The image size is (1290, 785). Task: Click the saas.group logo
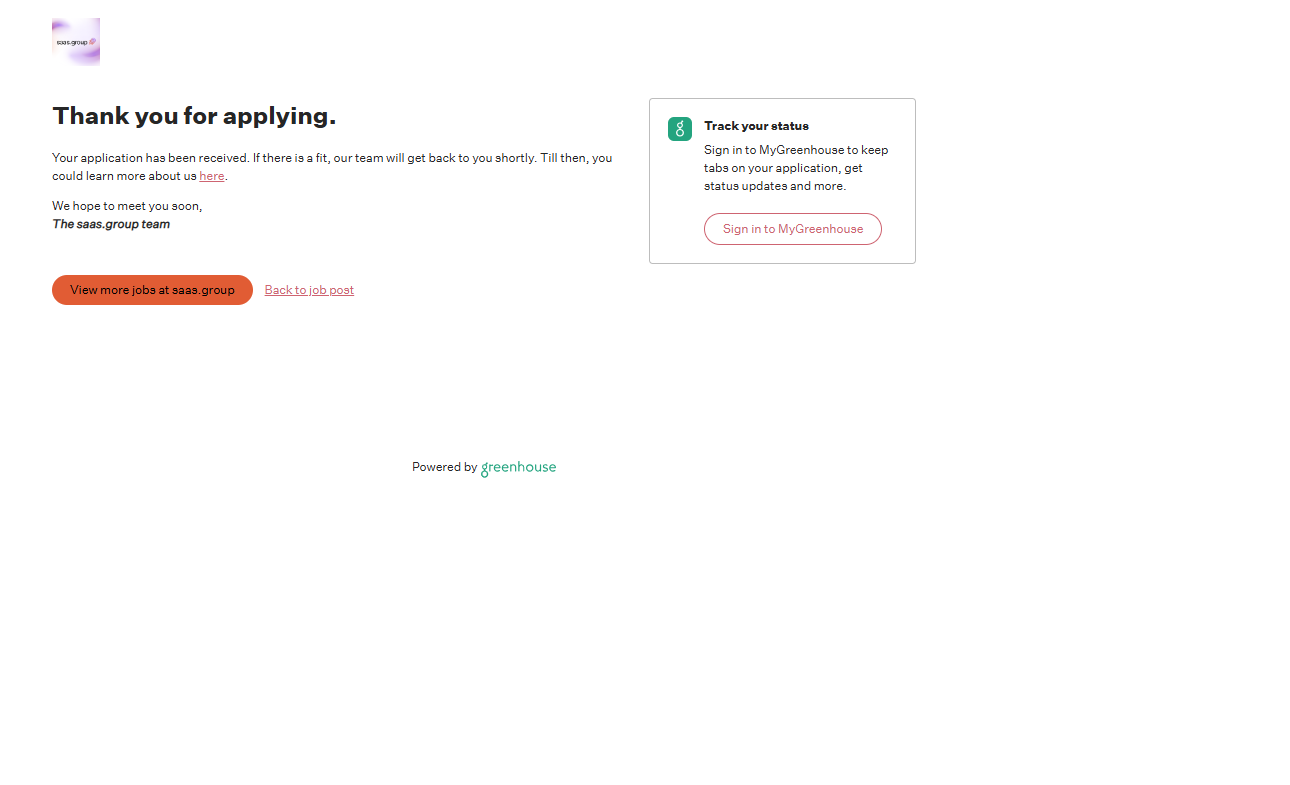coord(76,42)
